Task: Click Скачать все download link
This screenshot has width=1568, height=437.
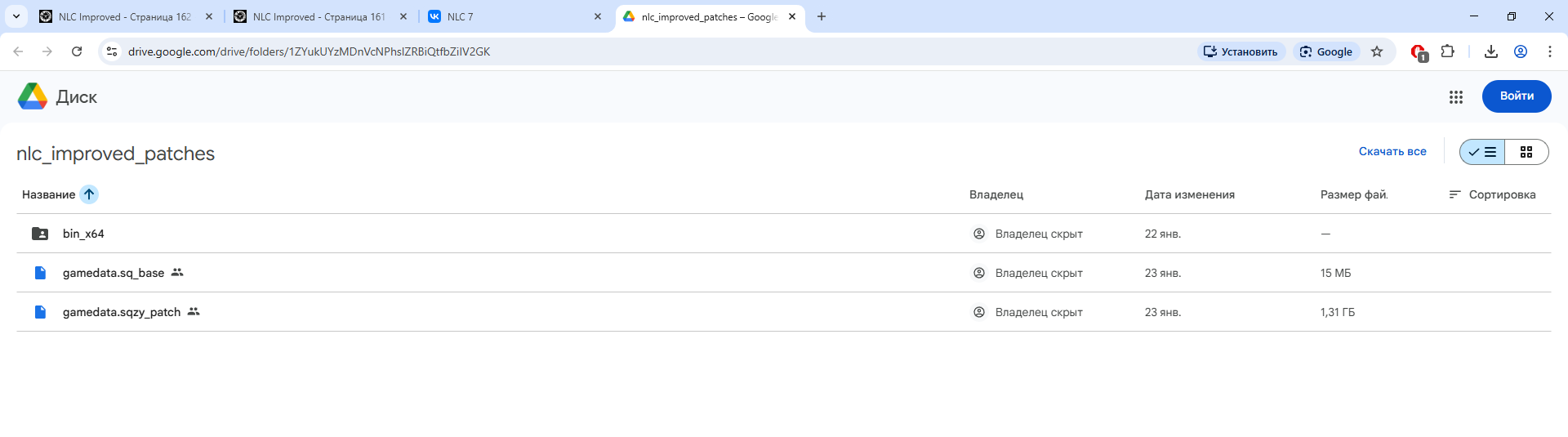Action: [x=1392, y=151]
